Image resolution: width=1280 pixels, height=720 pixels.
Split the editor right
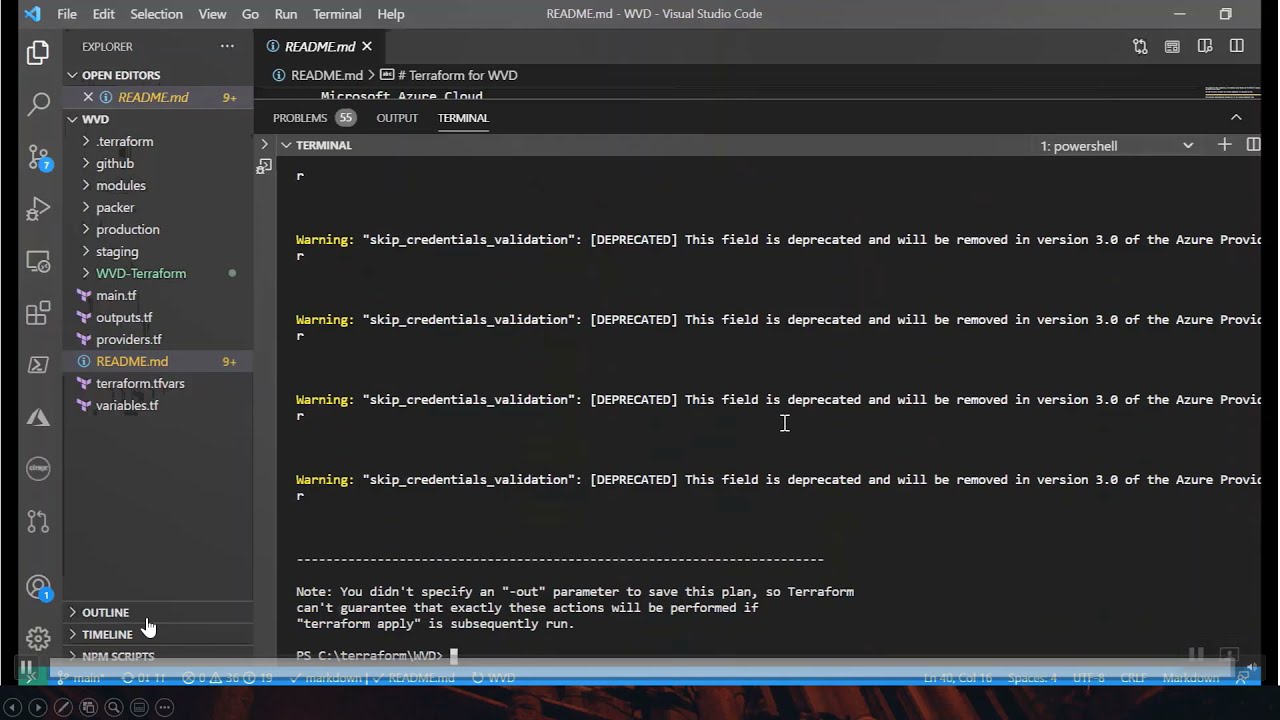(x=1237, y=46)
